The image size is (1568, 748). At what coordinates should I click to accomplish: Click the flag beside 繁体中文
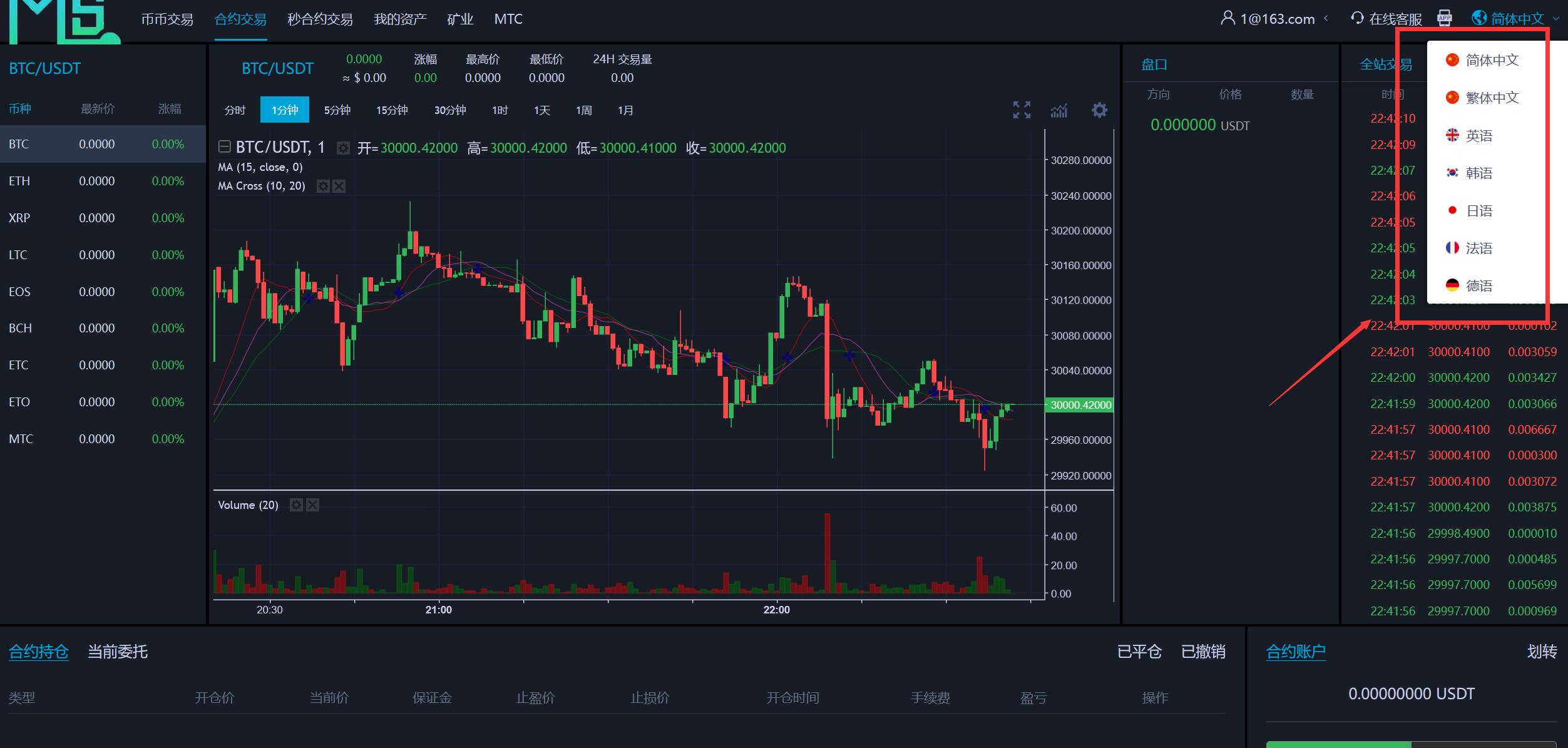coord(1452,98)
